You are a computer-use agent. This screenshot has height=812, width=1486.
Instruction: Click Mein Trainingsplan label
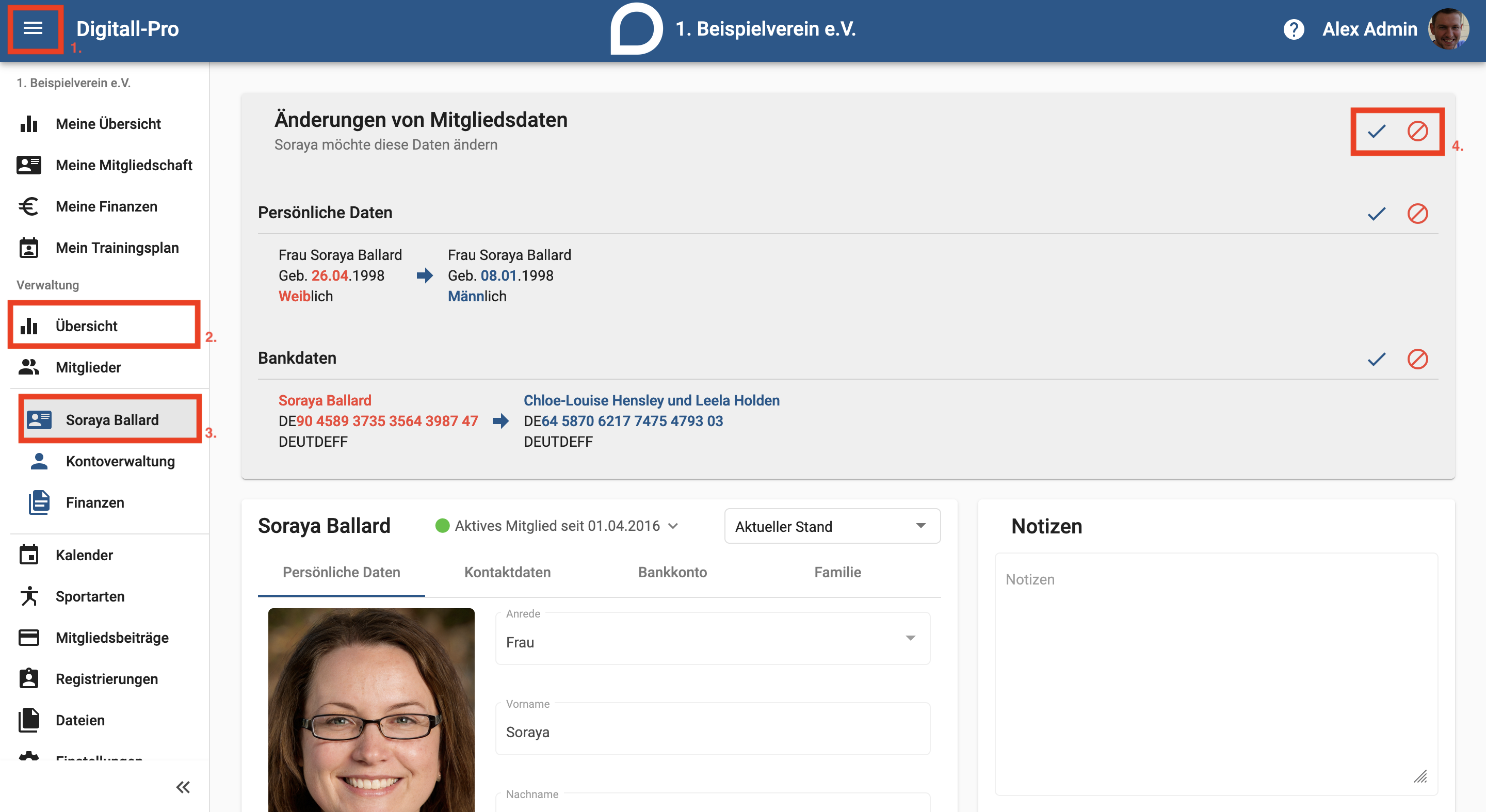click(117, 248)
